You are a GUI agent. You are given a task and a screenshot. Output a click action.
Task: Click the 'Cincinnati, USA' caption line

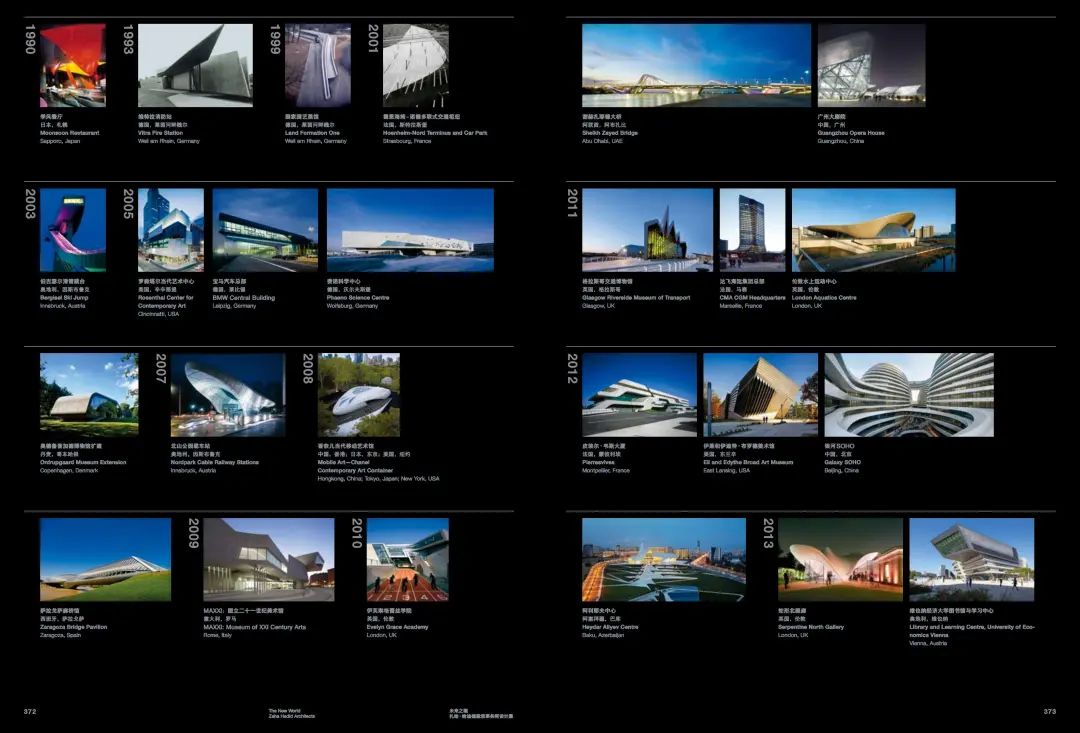pyautogui.click(x=158, y=313)
